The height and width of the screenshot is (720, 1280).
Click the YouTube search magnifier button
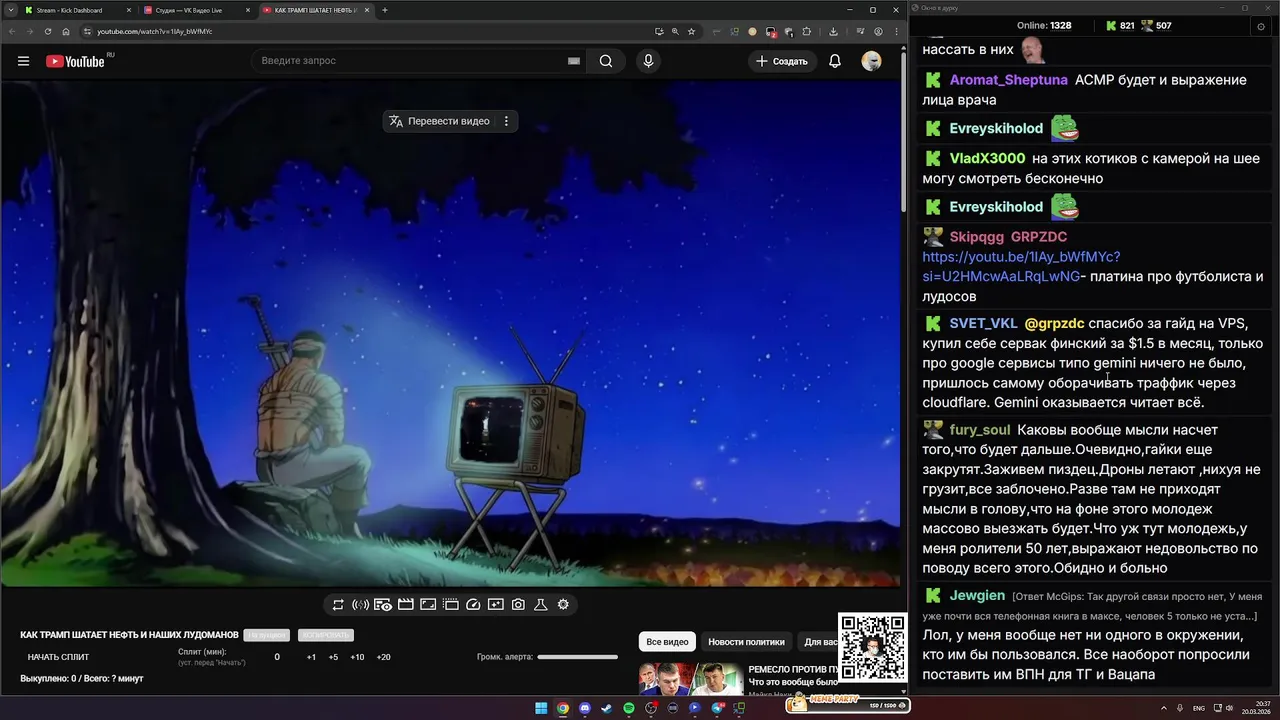pyautogui.click(x=606, y=61)
